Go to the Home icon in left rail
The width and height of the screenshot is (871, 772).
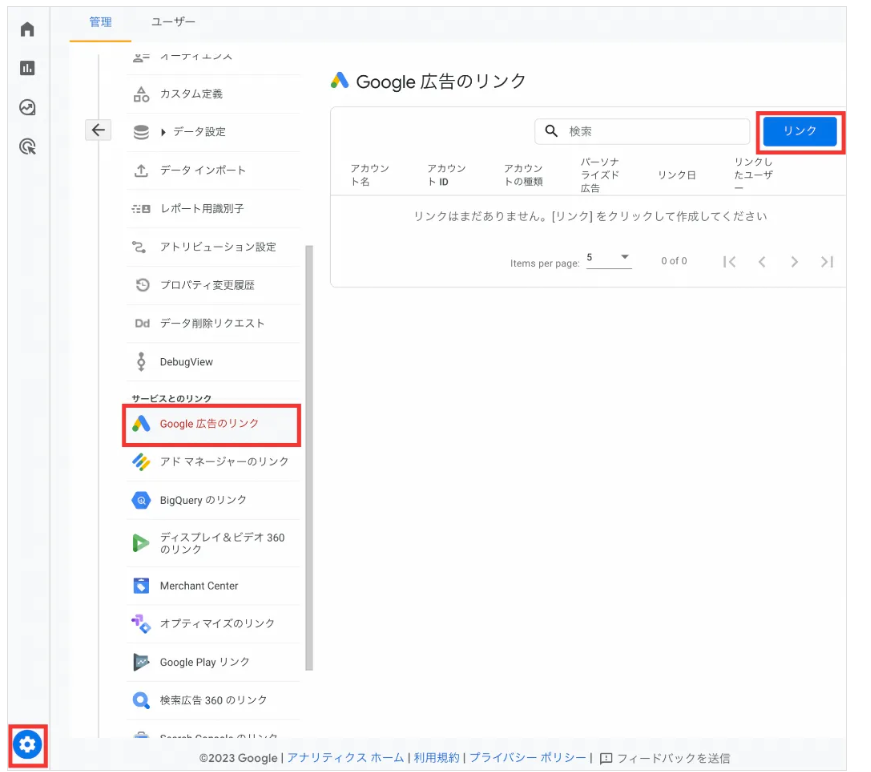pyautogui.click(x=27, y=29)
